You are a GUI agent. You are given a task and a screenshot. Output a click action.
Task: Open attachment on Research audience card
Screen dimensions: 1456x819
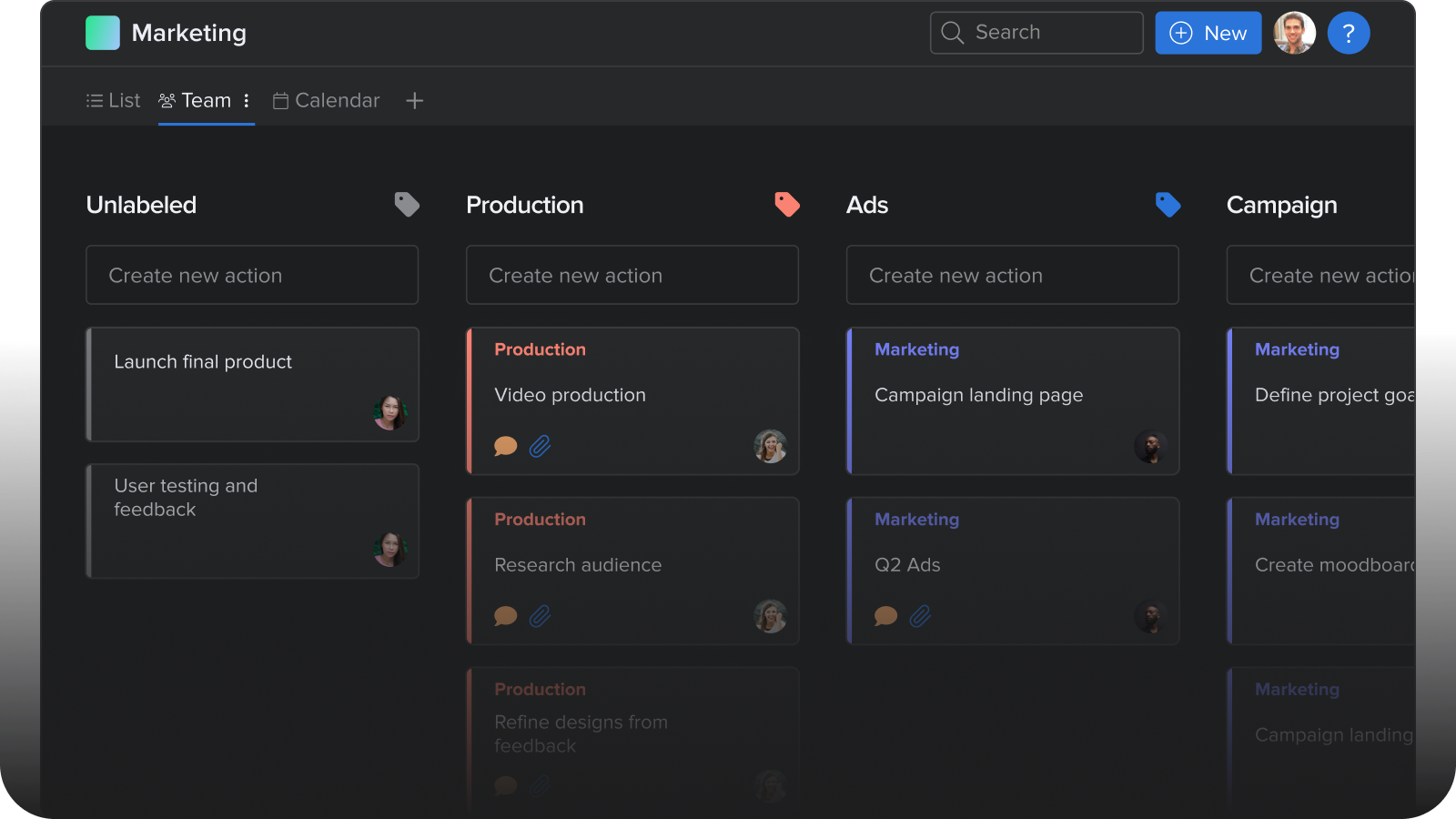[541, 616]
